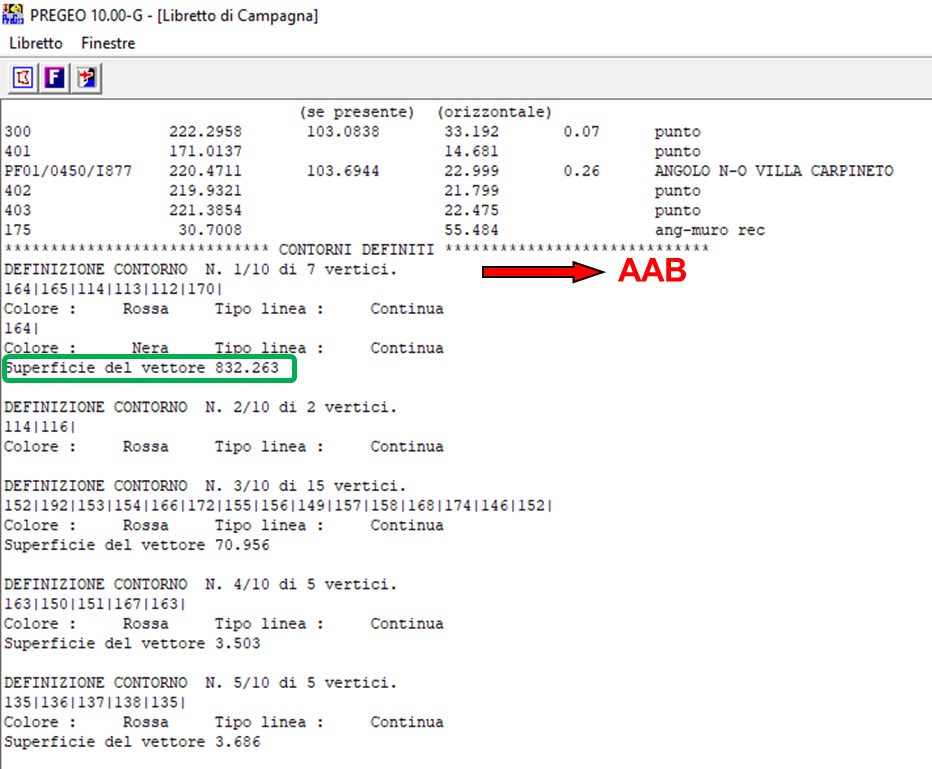Click the exit icon with red arrow
This screenshot has height=769, width=932.
(87, 78)
